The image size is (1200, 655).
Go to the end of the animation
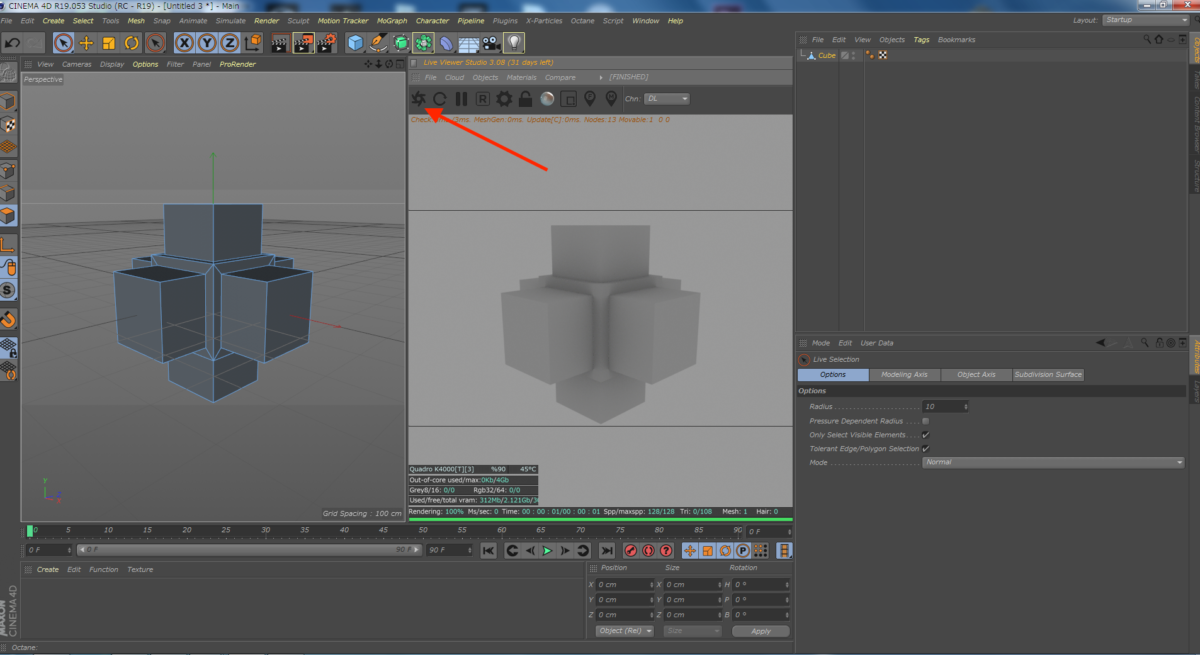[x=607, y=550]
